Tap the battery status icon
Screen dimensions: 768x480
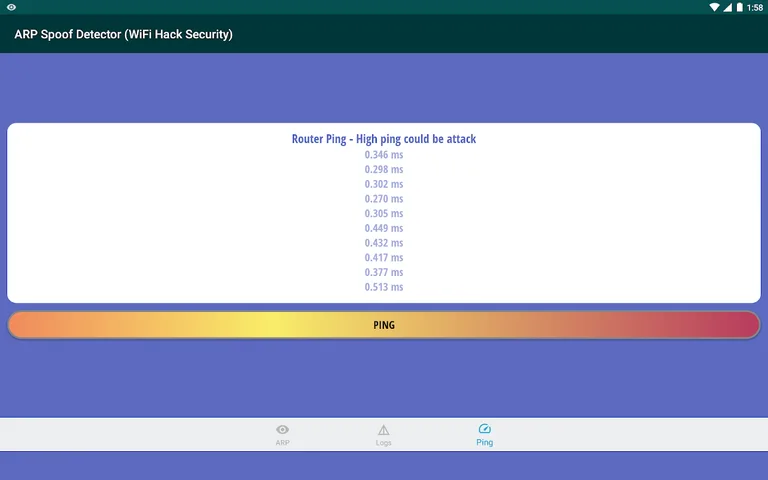740,7
